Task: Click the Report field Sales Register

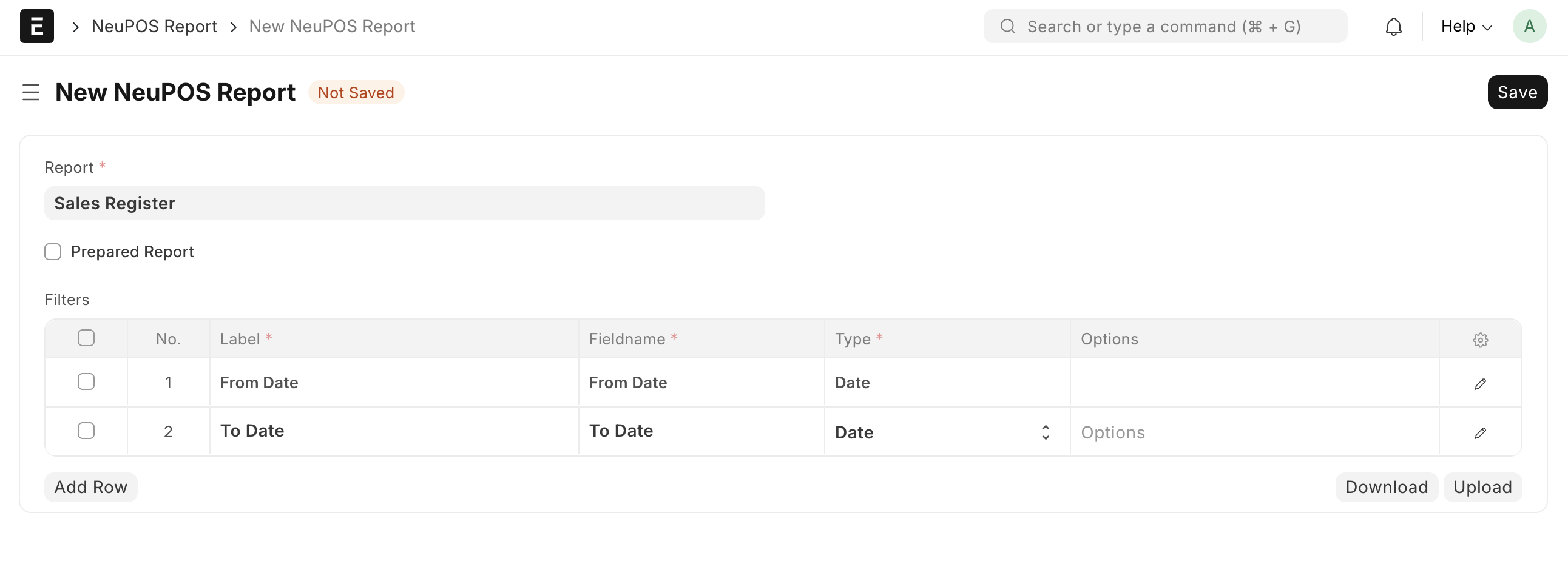Action: 404,203
